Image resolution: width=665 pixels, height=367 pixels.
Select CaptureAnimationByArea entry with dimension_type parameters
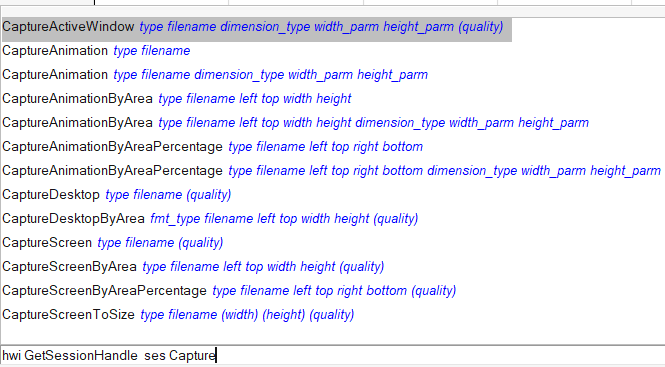click(296, 123)
